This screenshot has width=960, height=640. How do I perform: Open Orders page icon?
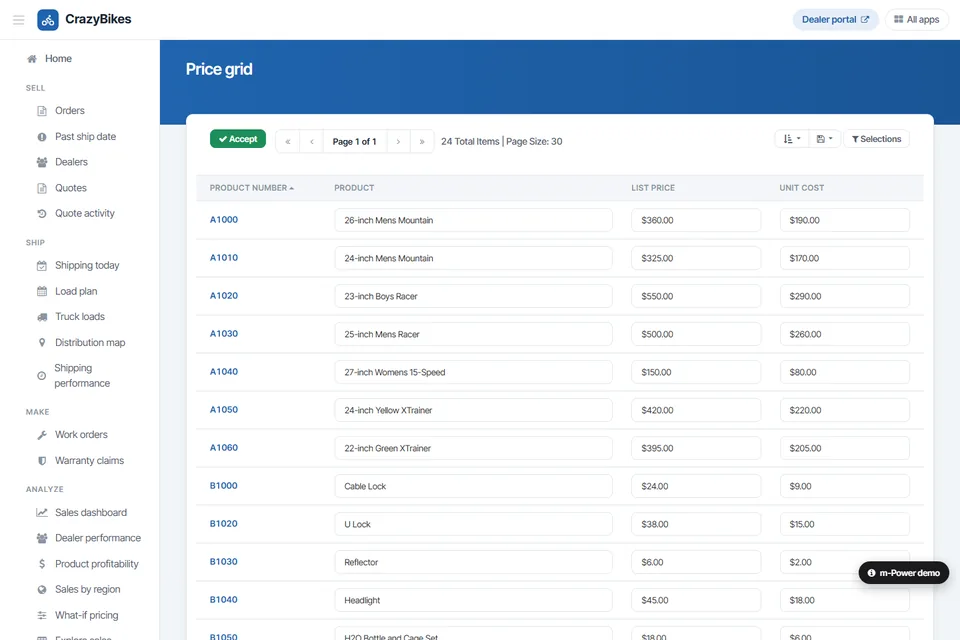(42, 111)
